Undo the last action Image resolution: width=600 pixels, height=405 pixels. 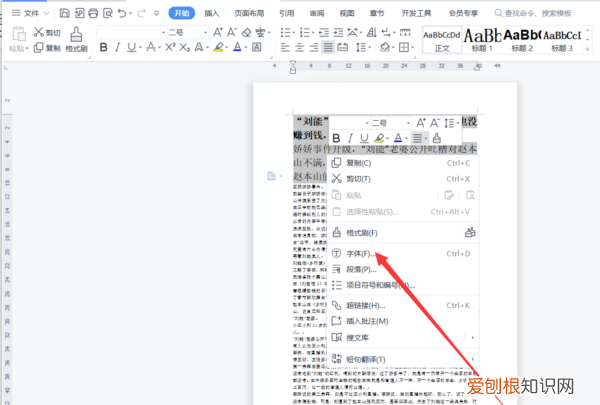tap(122, 13)
